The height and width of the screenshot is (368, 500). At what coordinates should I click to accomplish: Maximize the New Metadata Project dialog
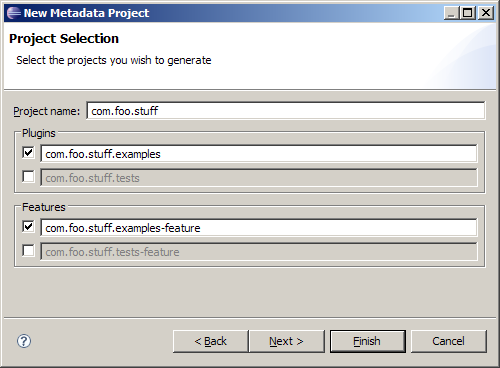coord(468,13)
